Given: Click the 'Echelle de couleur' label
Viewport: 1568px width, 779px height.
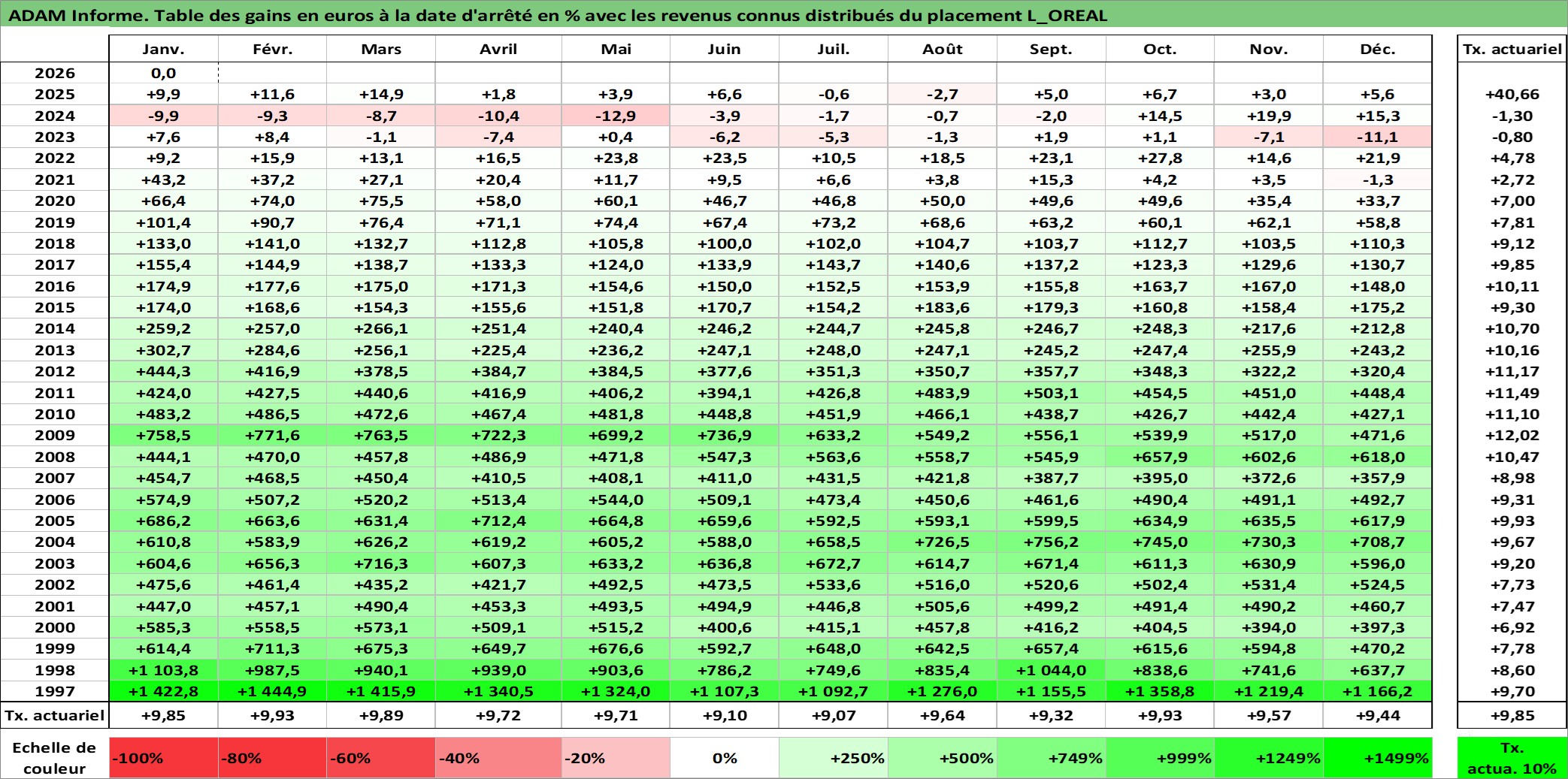Looking at the screenshot, I should pyautogui.click(x=55, y=758).
